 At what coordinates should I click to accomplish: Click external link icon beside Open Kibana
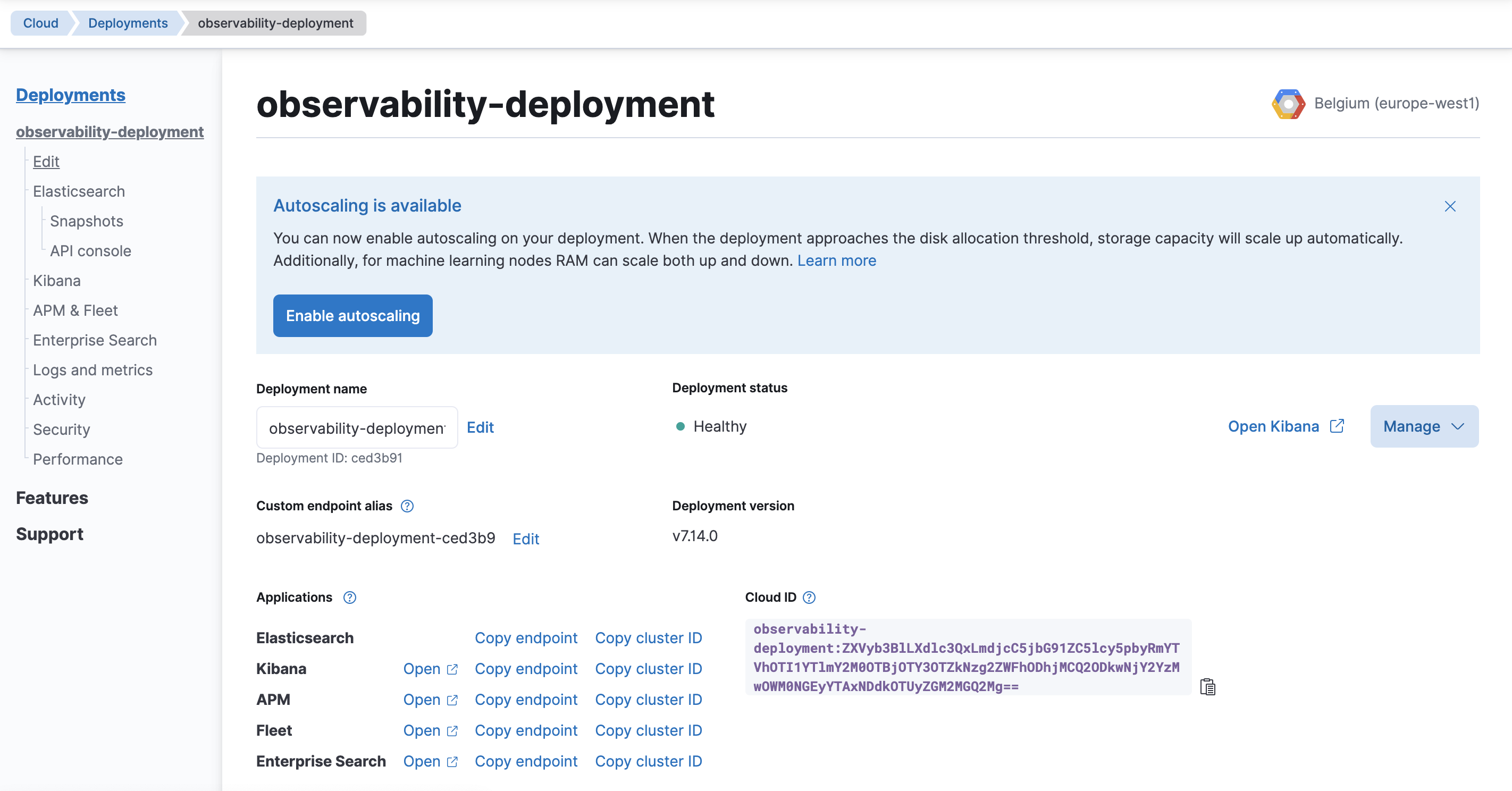[x=1337, y=426]
